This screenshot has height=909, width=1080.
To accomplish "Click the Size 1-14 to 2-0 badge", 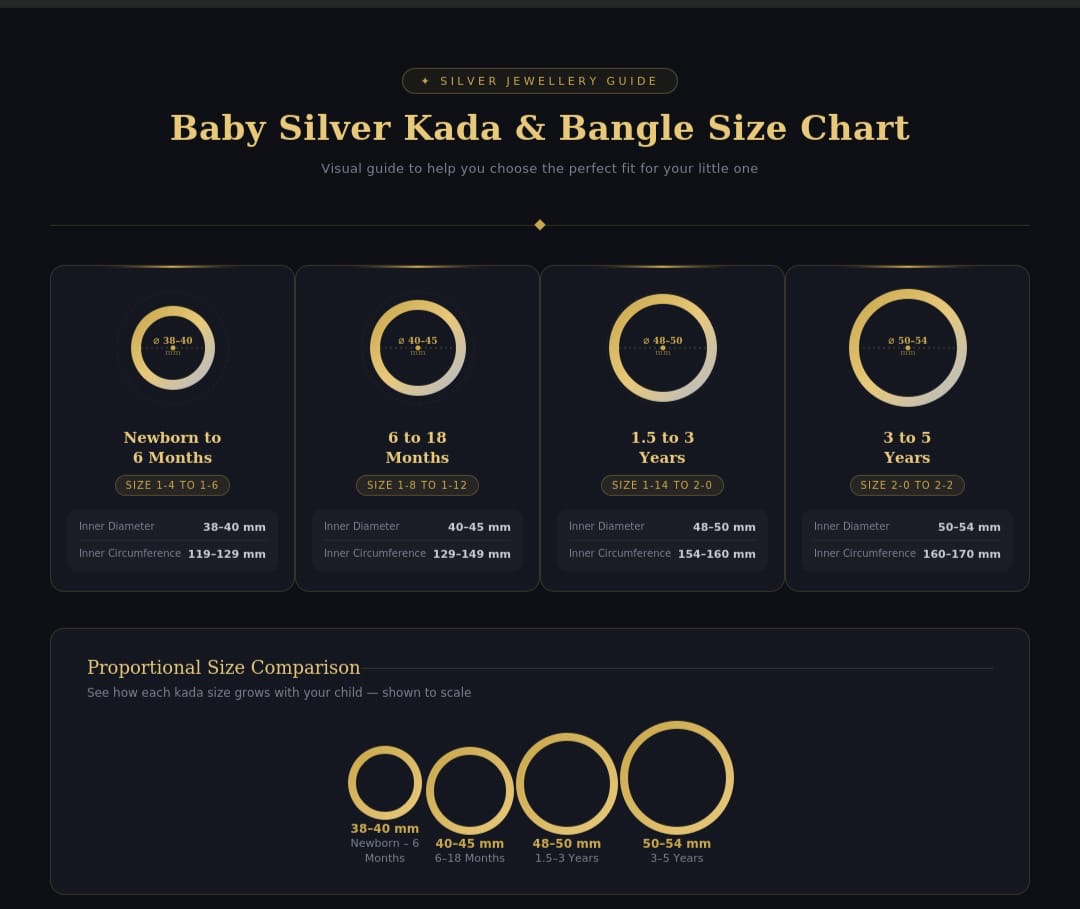I will pyautogui.click(x=663, y=485).
